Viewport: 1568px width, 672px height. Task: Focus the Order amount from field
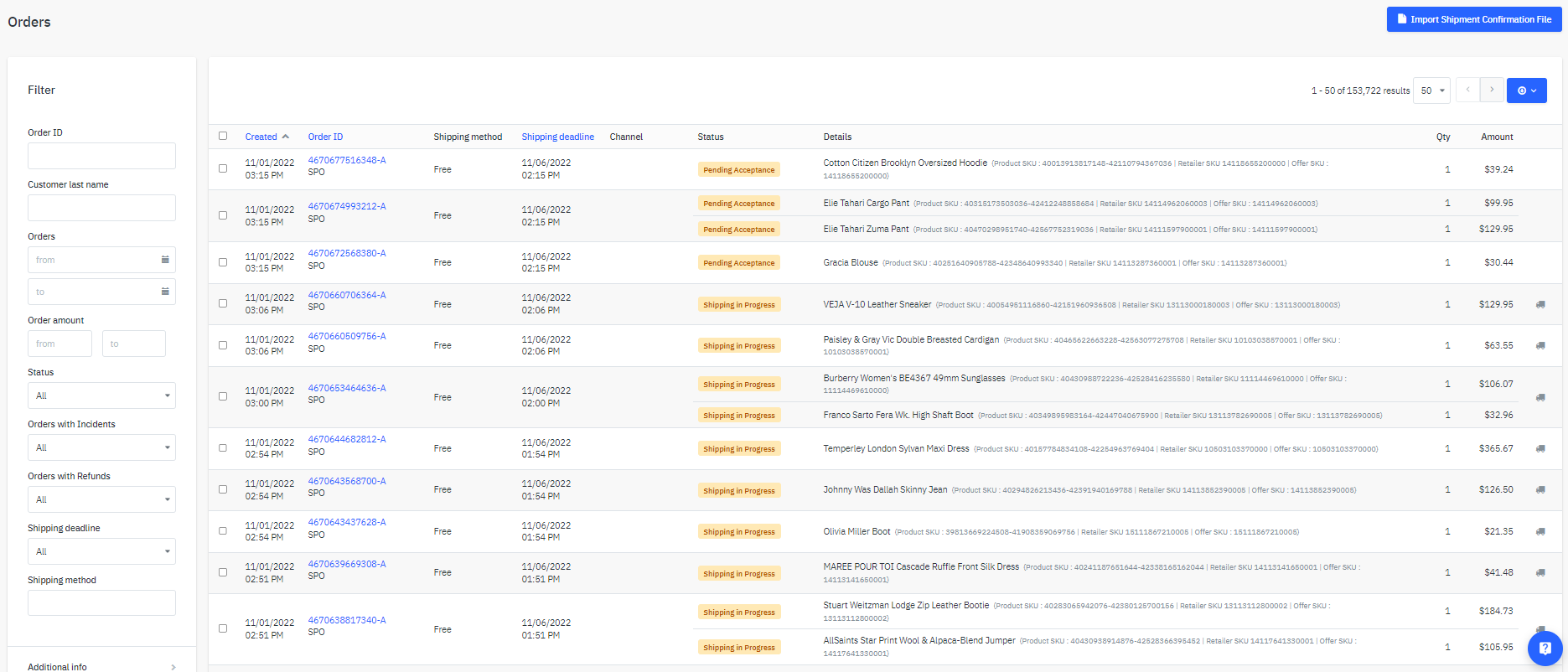click(60, 344)
